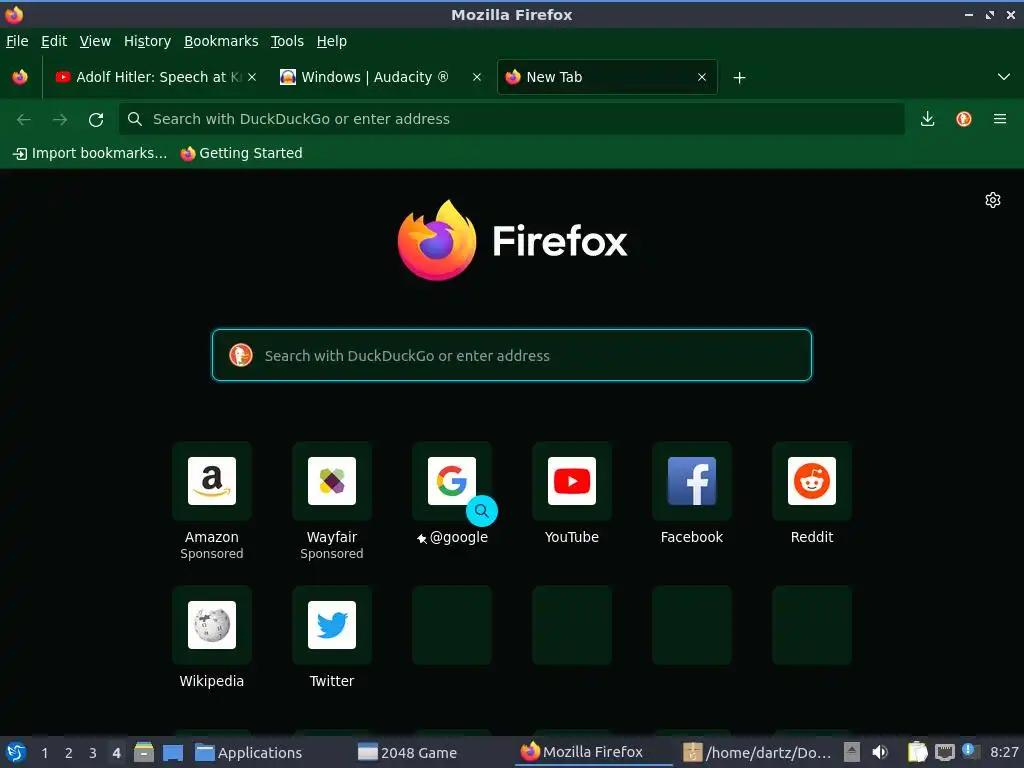Click the New Tab page search field
Screen dimensions: 1024x768
(x=512, y=355)
